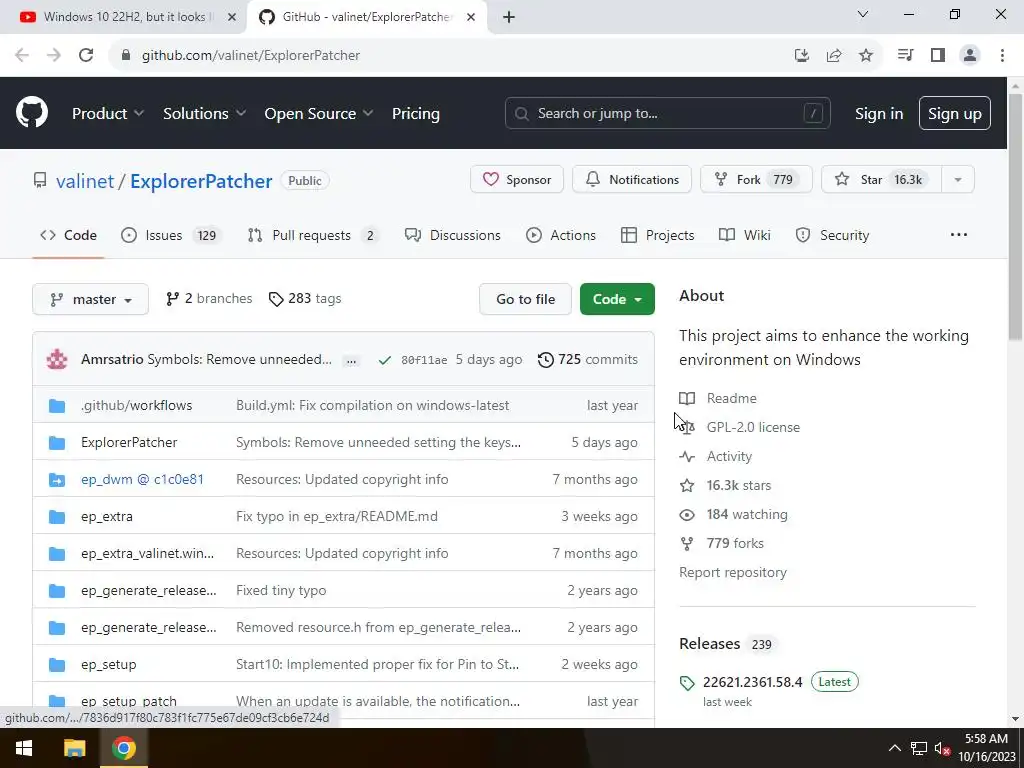Screen dimensions: 1024x768
Task: Fork the repository with the Fork button
Action: [x=756, y=180]
